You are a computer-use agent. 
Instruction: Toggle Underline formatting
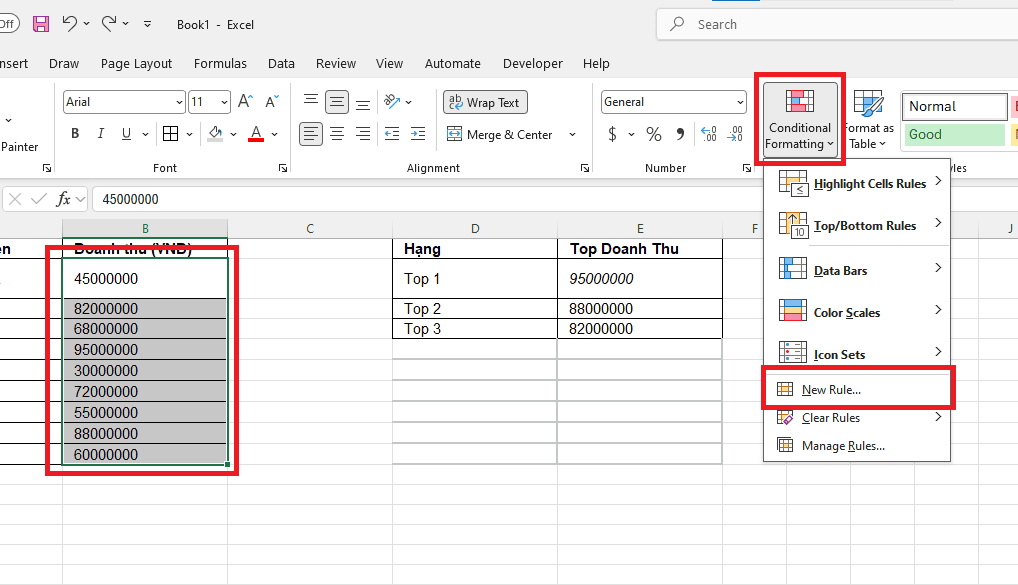point(126,134)
